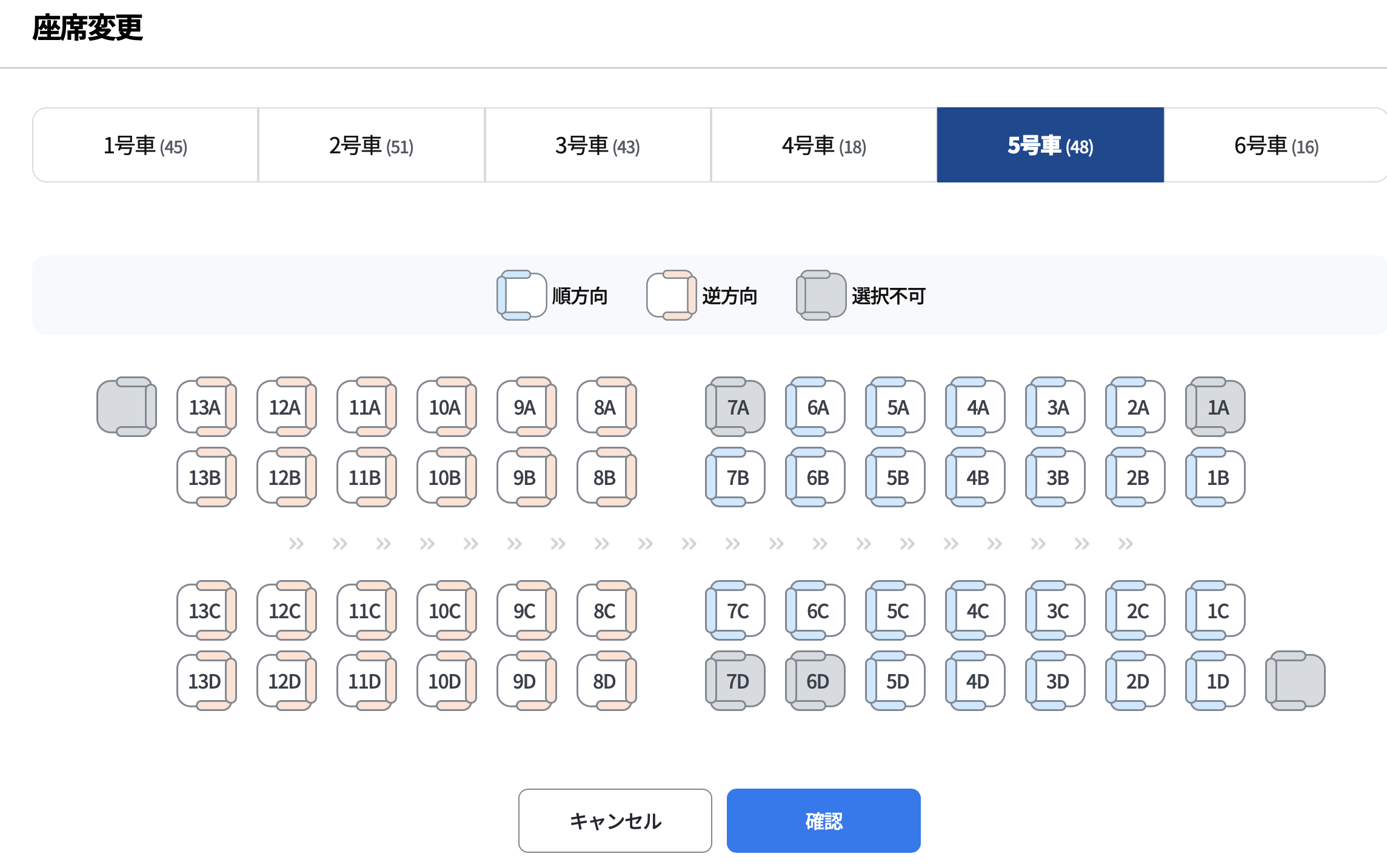Choose seat 2A
The image size is (1387, 868).
click(1136, 407)
